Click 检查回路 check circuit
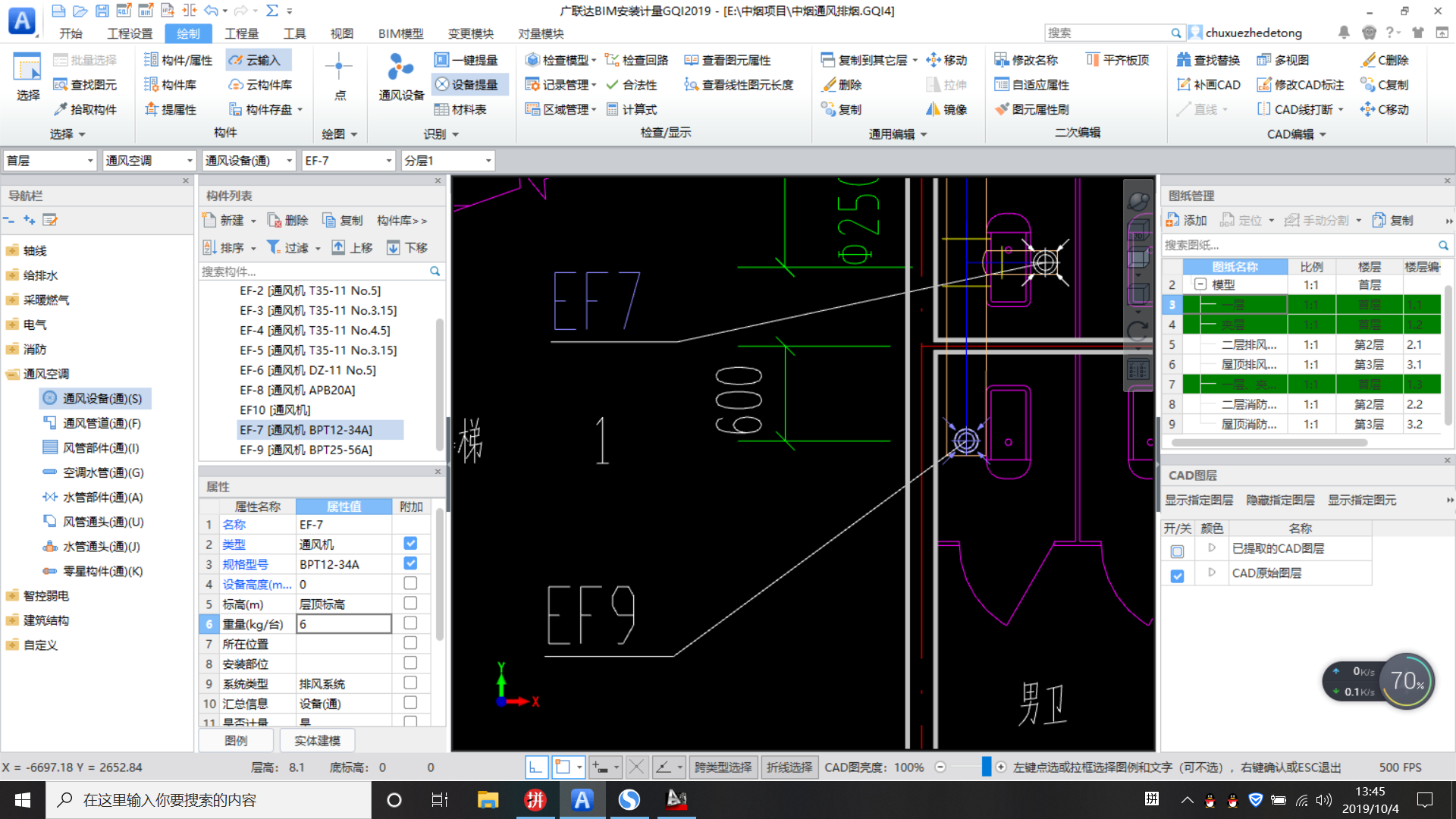This screenshot has height=819, width=1456. coord(637,60)
